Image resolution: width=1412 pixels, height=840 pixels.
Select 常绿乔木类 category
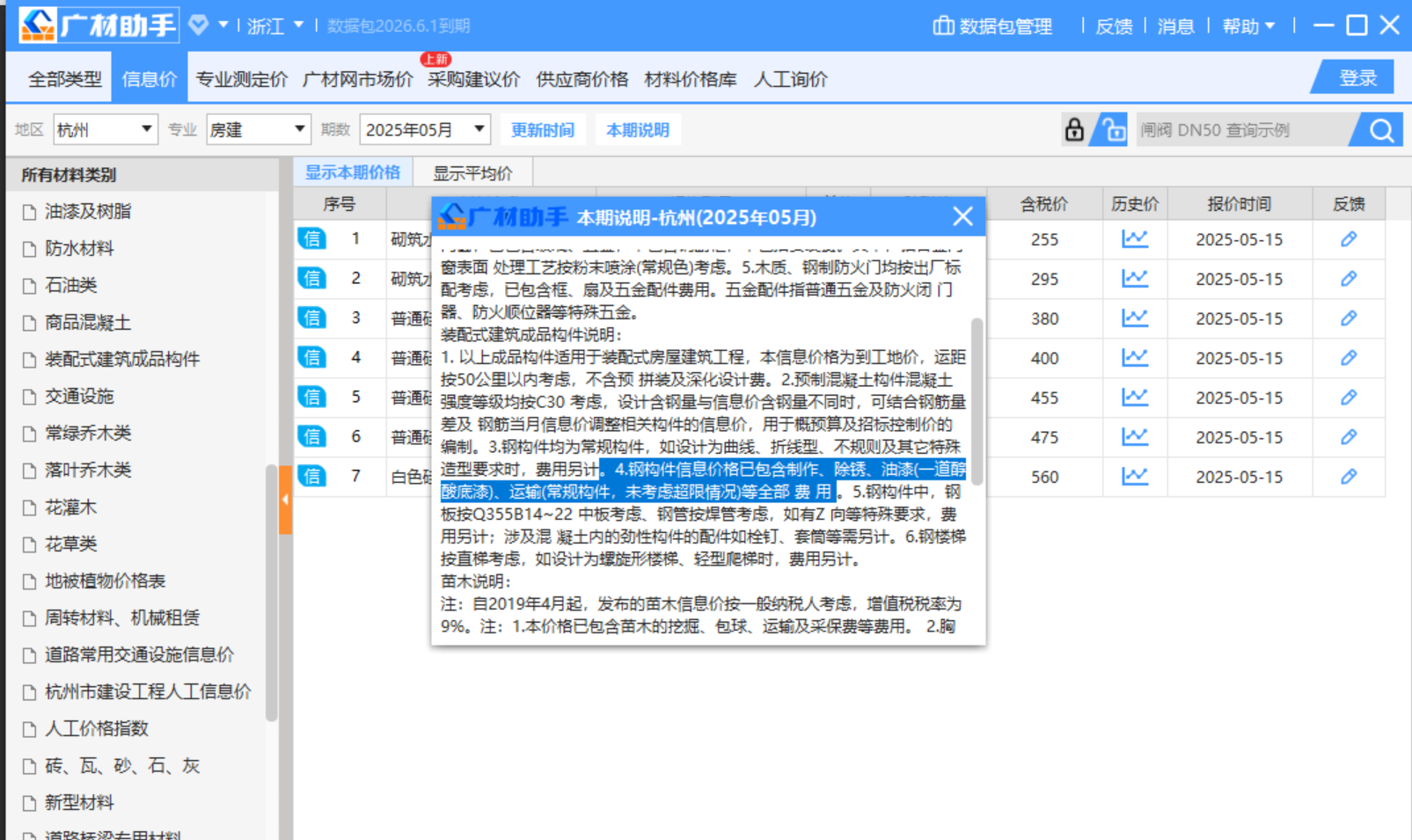pos(88,433)
